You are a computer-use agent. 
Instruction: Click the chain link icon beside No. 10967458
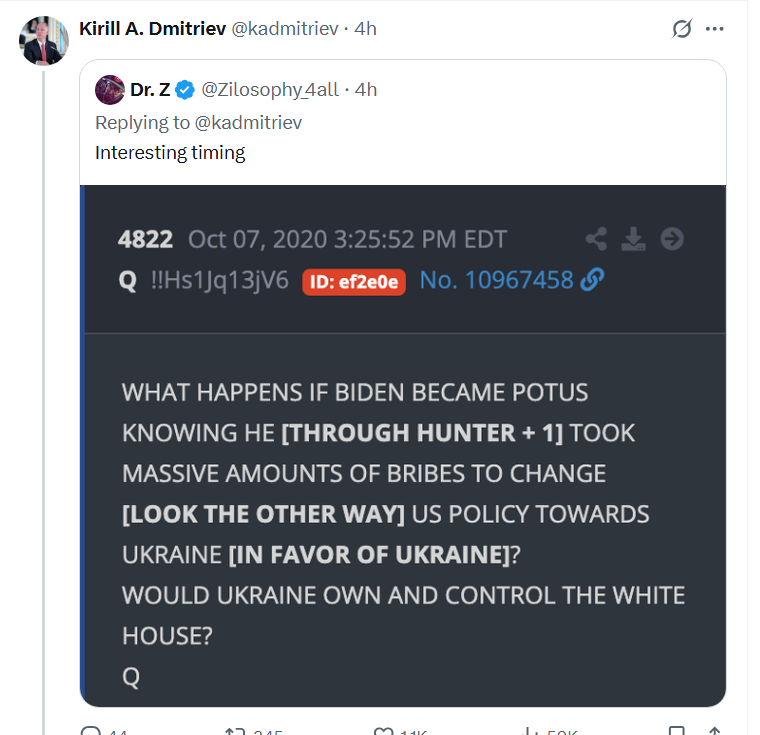(592, 281)
